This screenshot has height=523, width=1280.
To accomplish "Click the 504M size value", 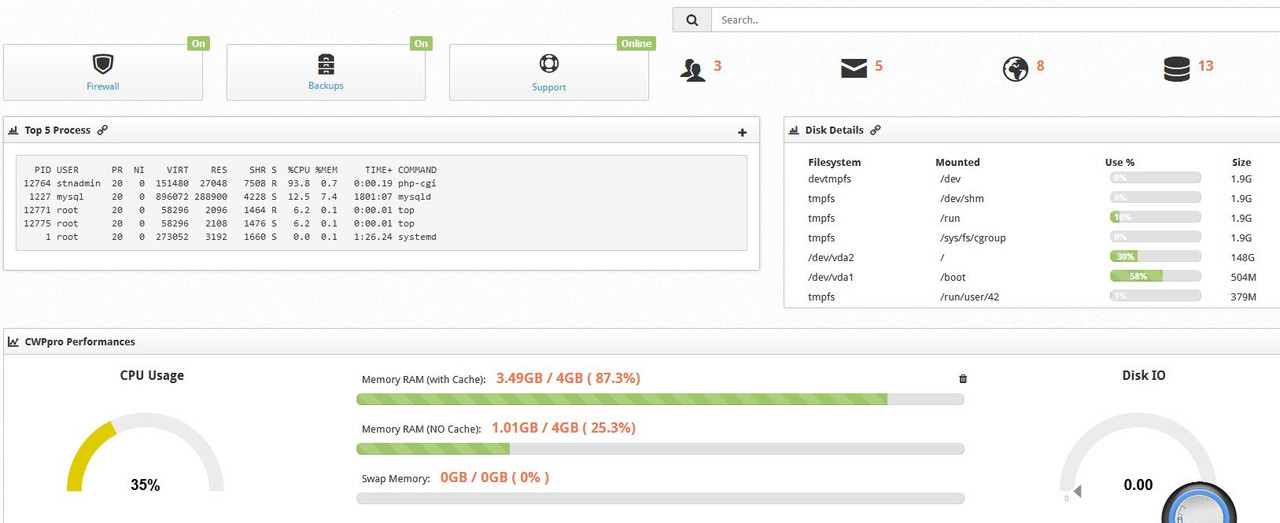I will pos(1243,277).
